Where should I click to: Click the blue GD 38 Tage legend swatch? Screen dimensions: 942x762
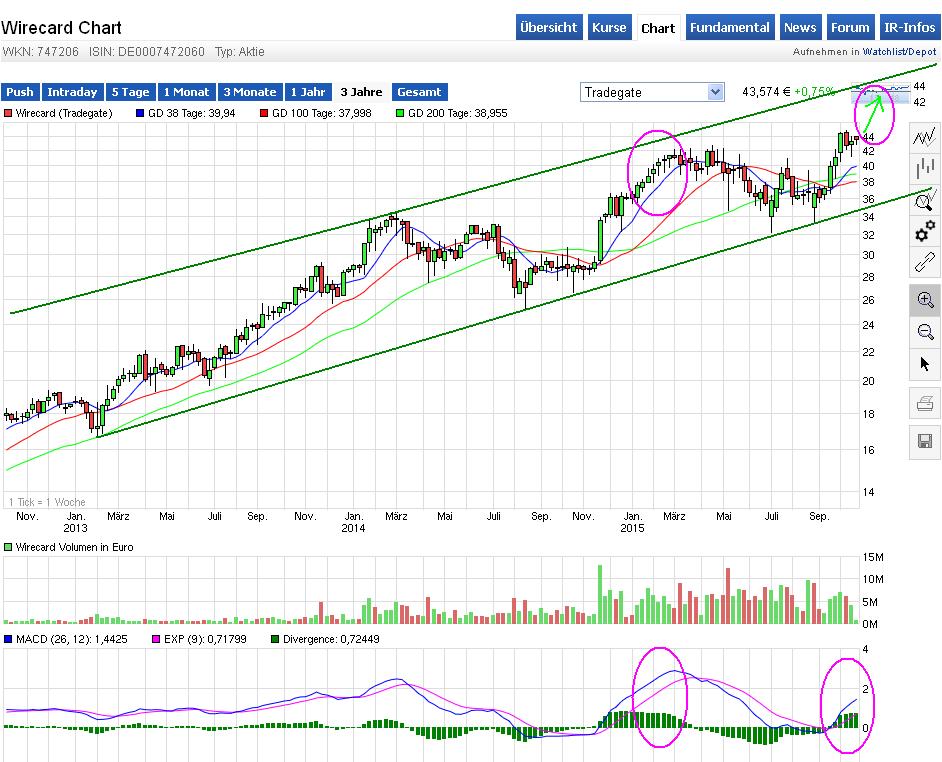140,113
